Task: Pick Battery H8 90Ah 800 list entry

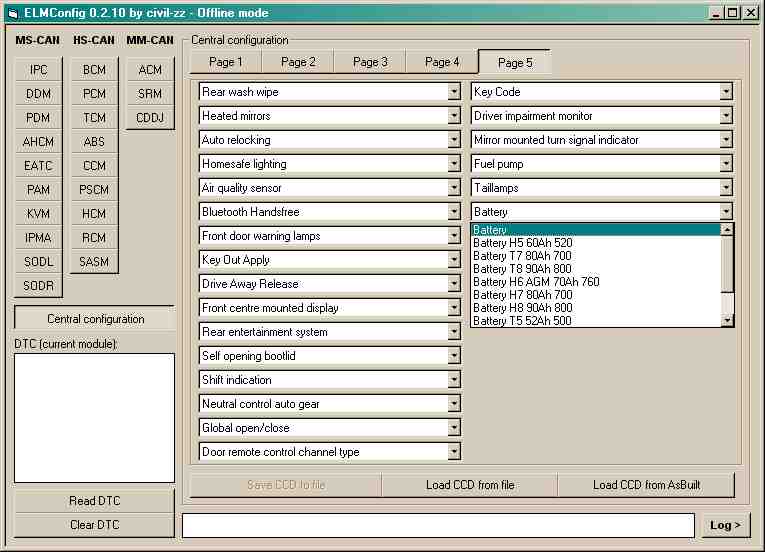Action: click(522, 308)
